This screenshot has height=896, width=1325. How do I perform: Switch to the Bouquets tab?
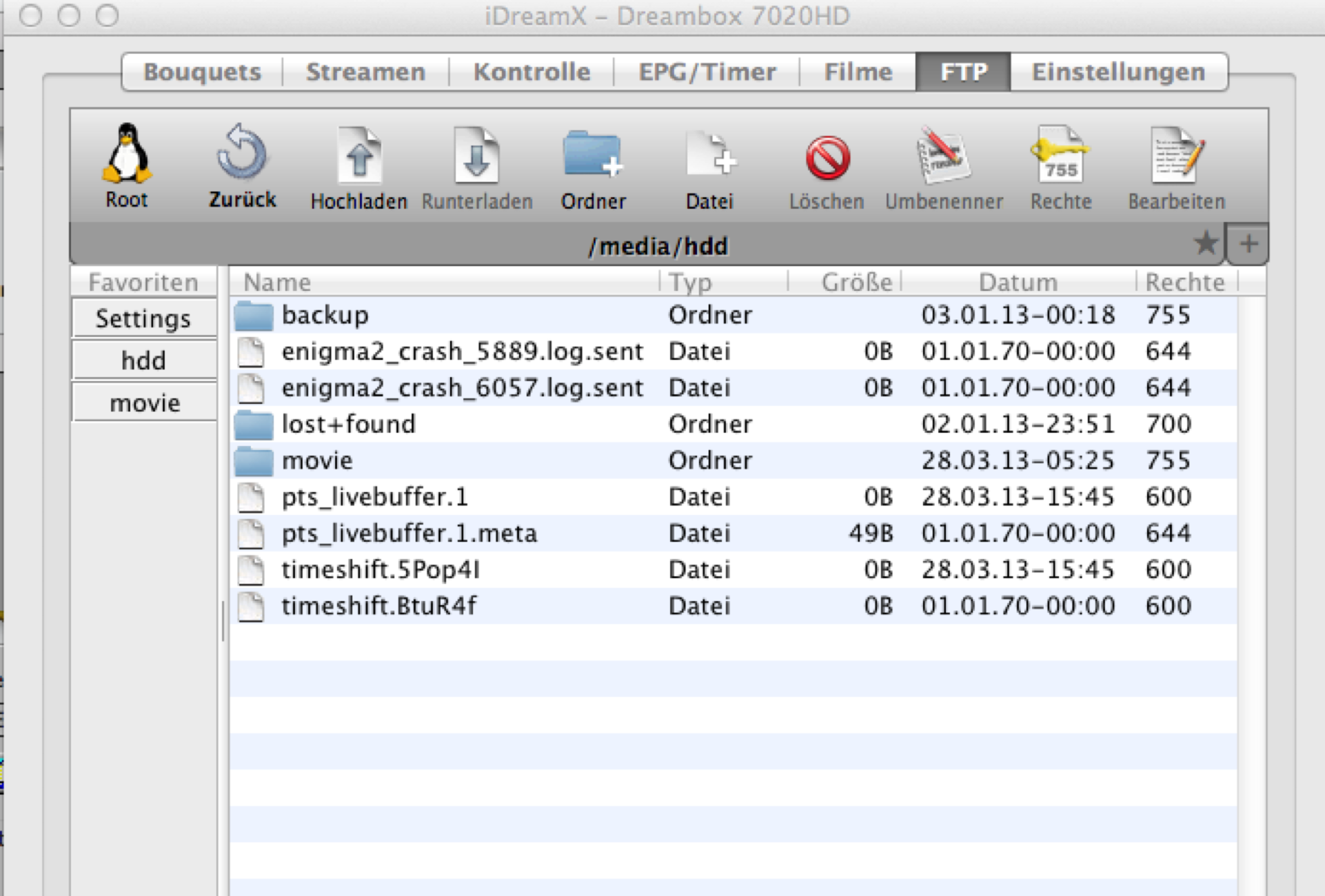point(202,72)
